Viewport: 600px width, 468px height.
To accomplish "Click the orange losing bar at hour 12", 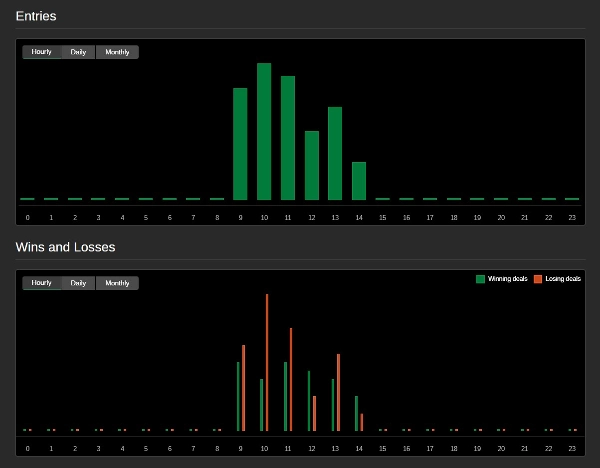I will (315, 413).
